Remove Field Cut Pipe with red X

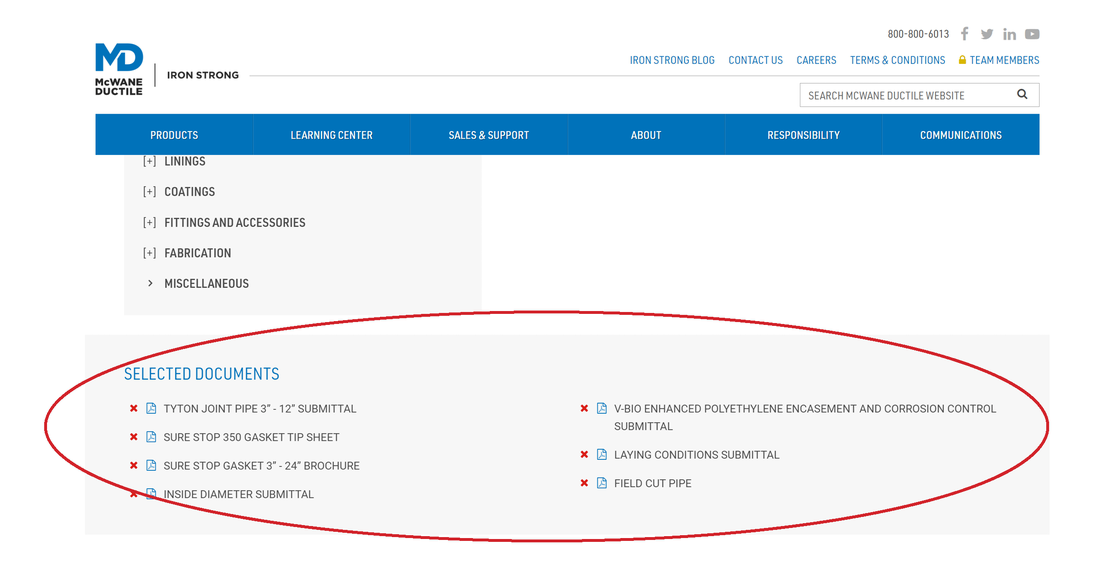(584, 482)
